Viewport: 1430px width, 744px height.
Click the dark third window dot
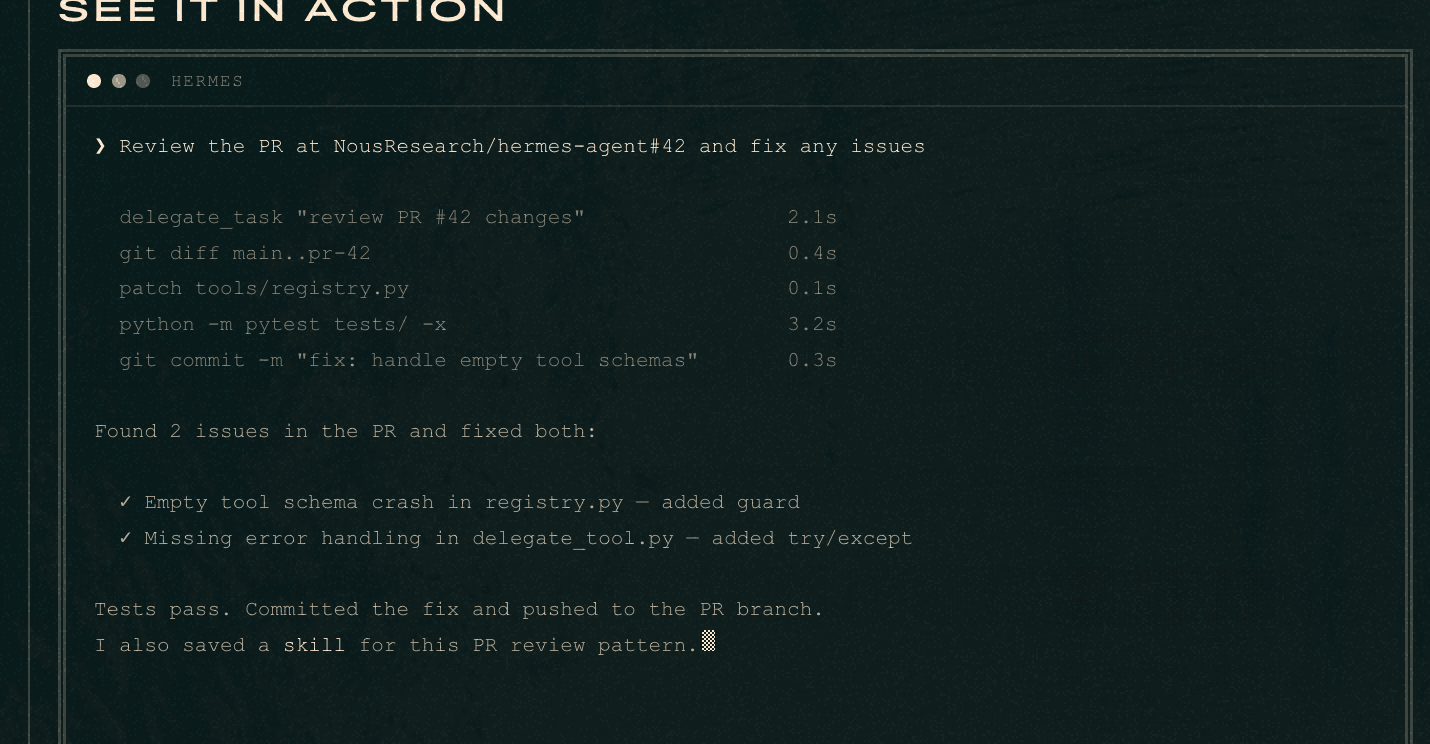pos(143,81)
